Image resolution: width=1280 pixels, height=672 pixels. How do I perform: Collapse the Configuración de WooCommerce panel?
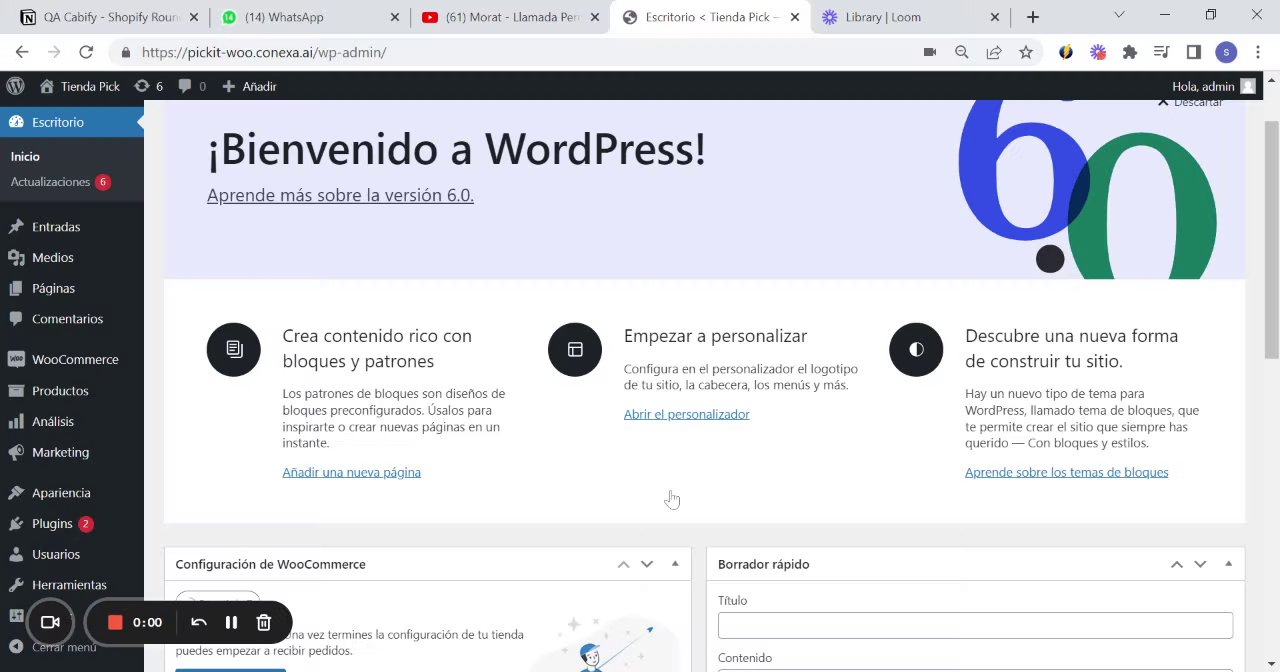pos(675,564)
